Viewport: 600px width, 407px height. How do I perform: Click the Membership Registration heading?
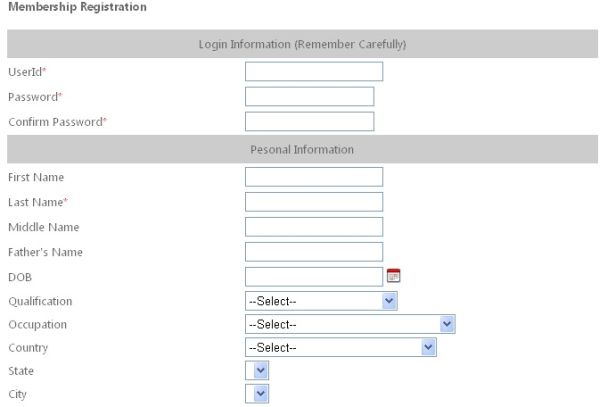(x=77, y=8)
